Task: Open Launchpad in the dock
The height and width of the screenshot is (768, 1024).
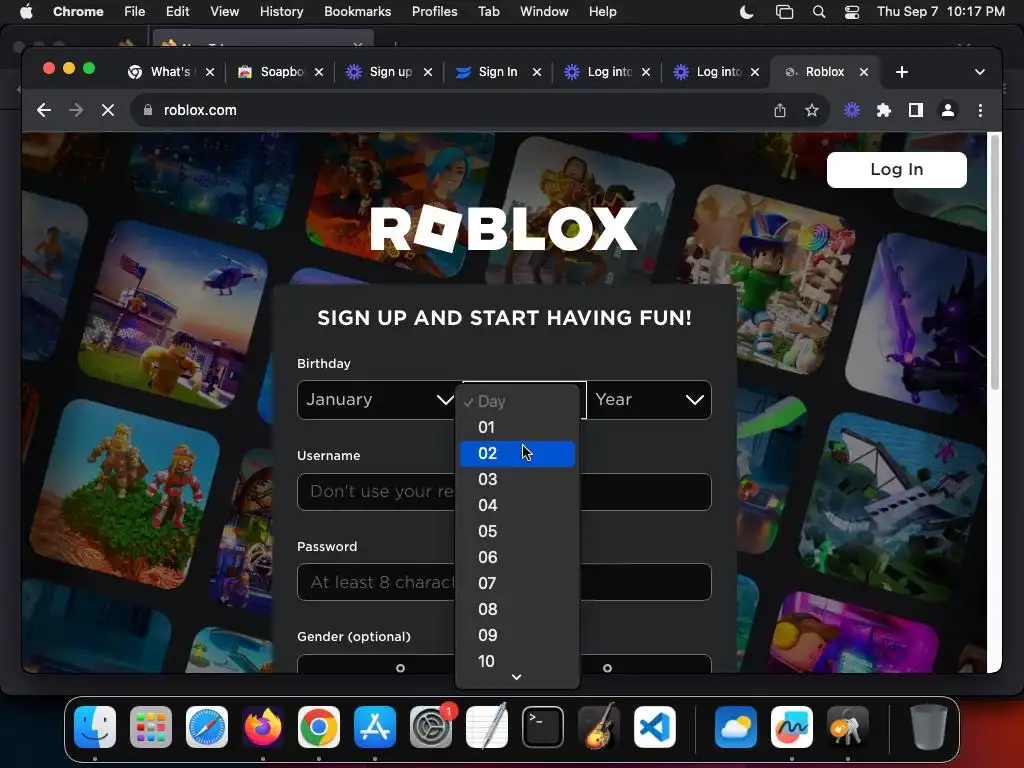Action: coord(151,727)
